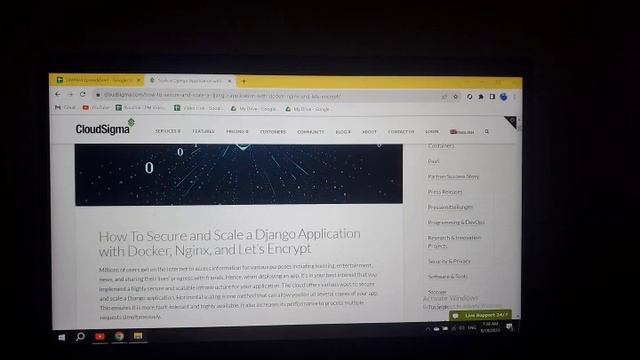640x360 pixels.
Task: Click the Django article hero image
Action: coord(239,174)
